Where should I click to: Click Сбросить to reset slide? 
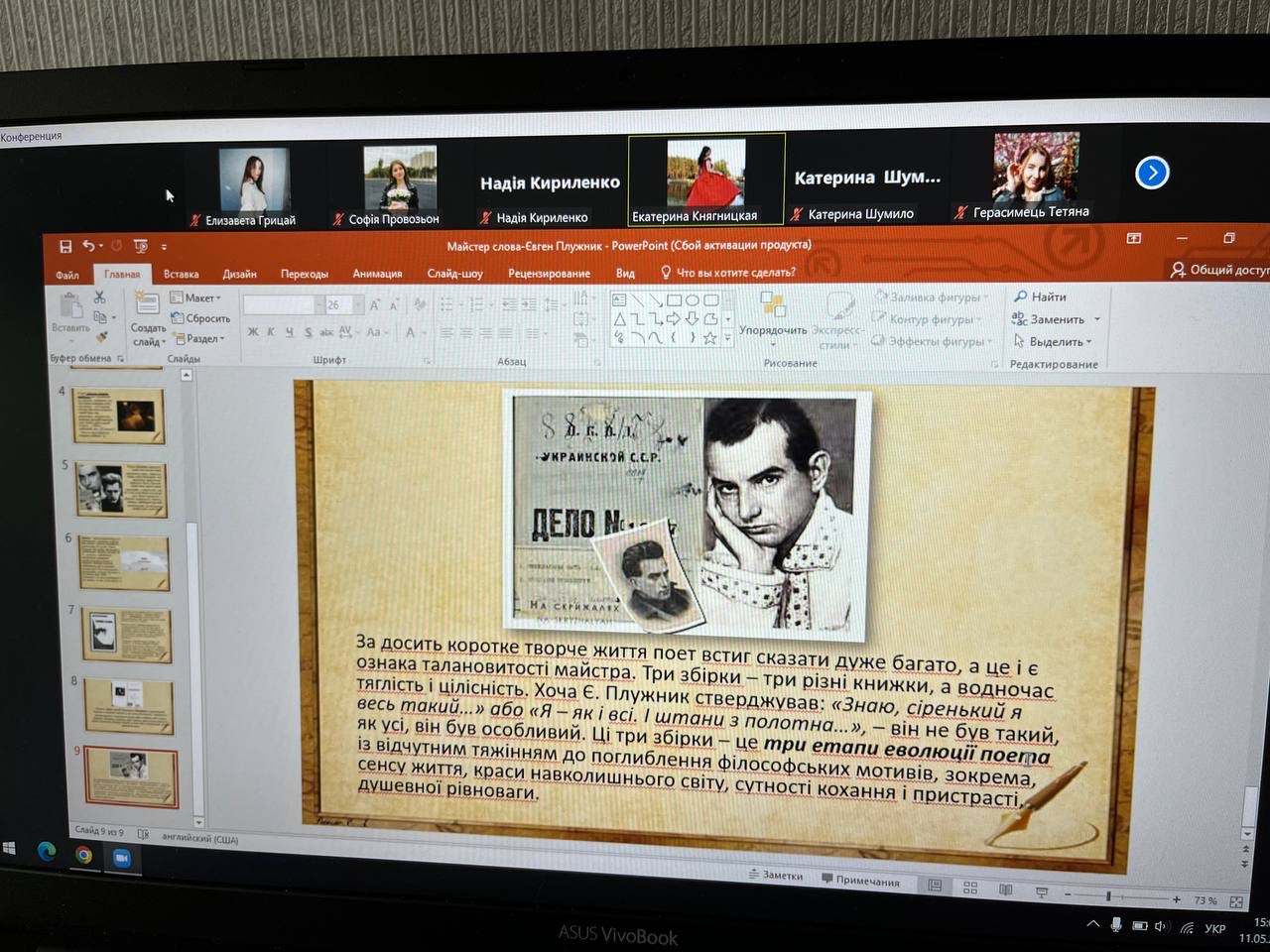200,318
